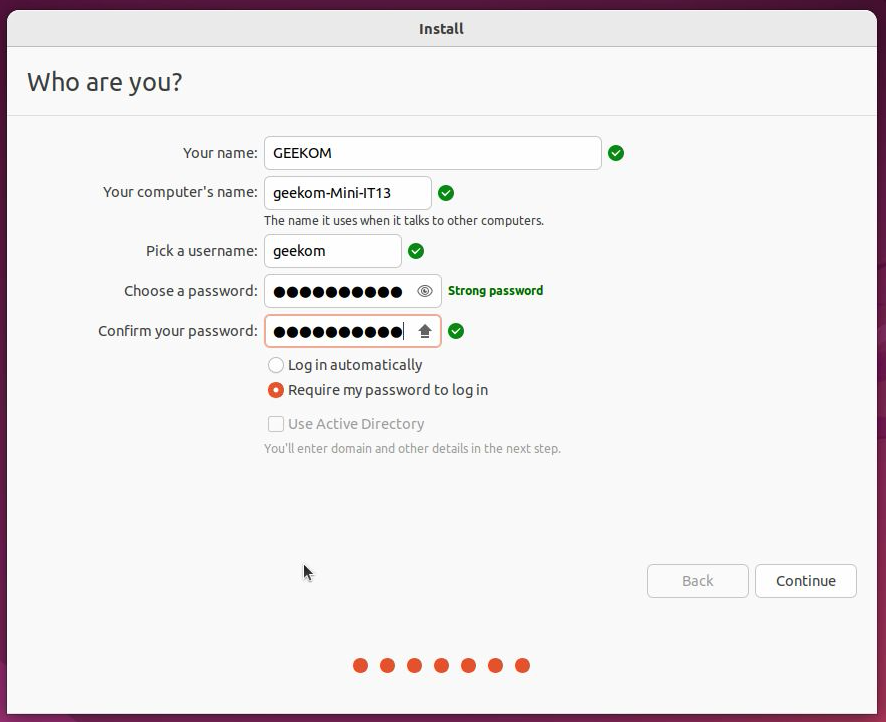Click the Install window title bar
886x722 pixels.
[x=441, y=28]
